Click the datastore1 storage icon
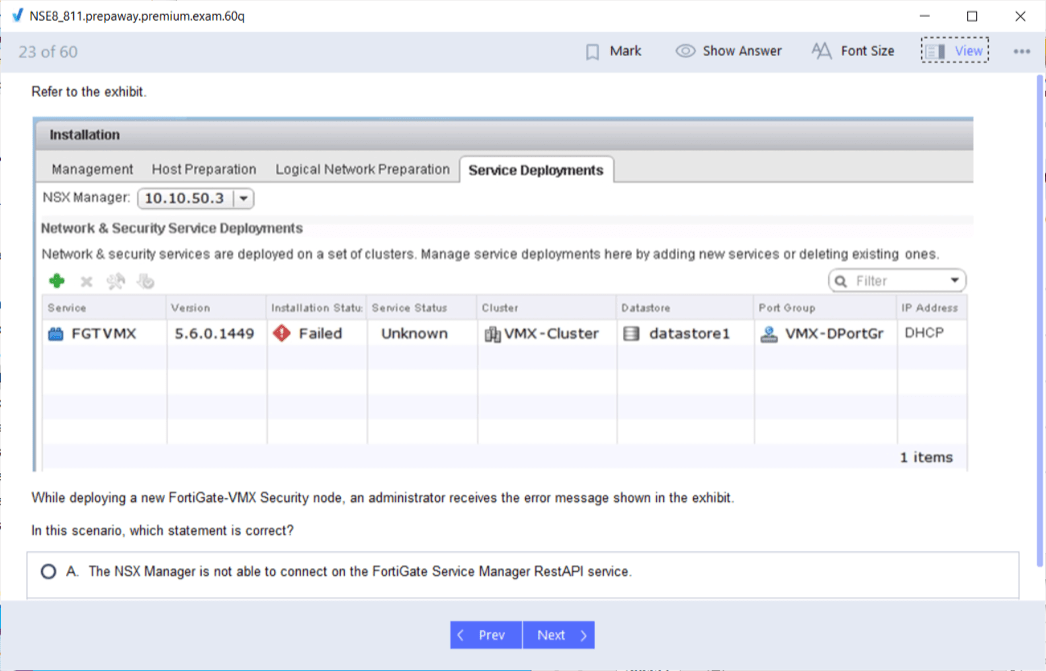1046x671 pixels. tap(630, 333)
